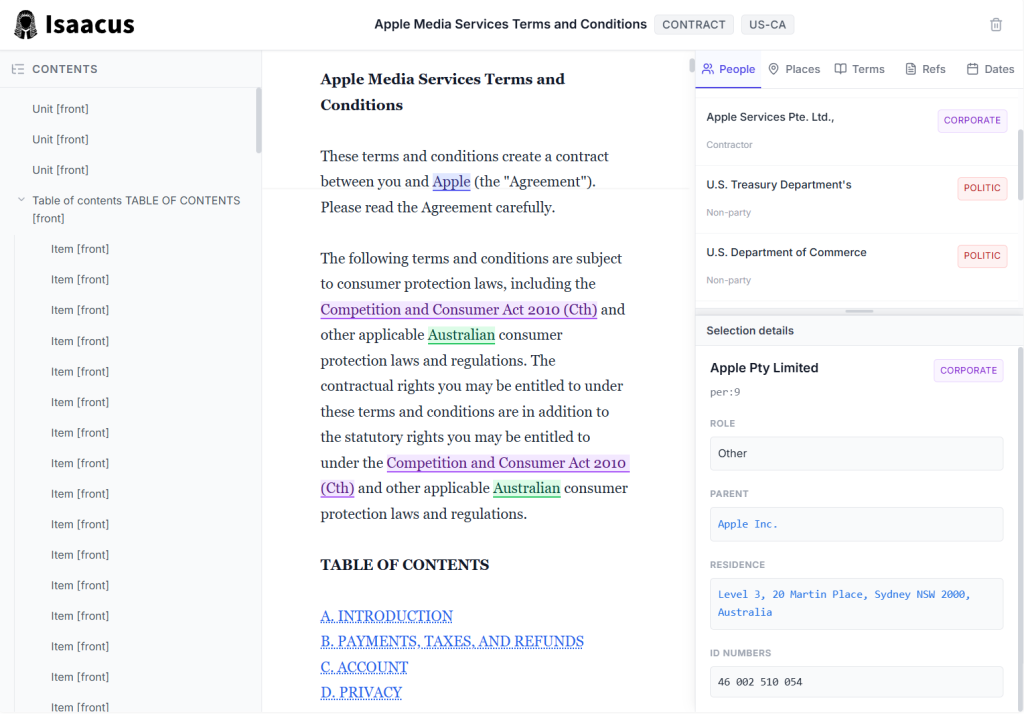Click the panel divider resize handle

tap(859, 311)
